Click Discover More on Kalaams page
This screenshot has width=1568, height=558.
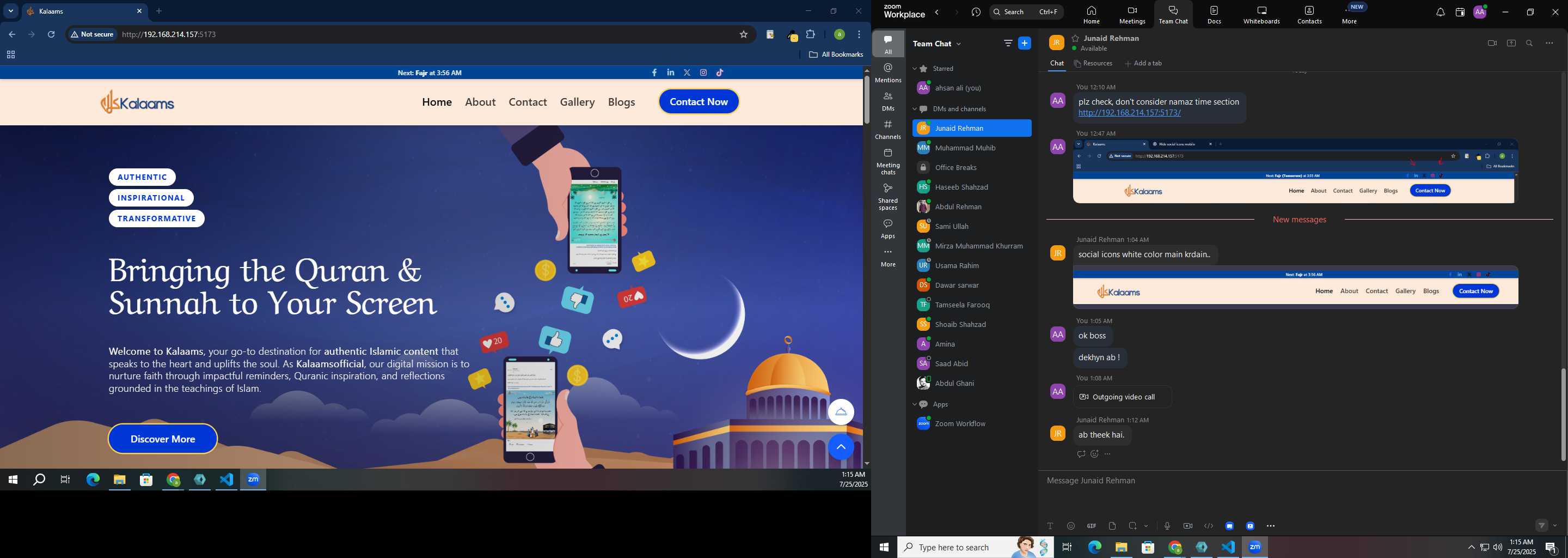[x=163, y=439]
